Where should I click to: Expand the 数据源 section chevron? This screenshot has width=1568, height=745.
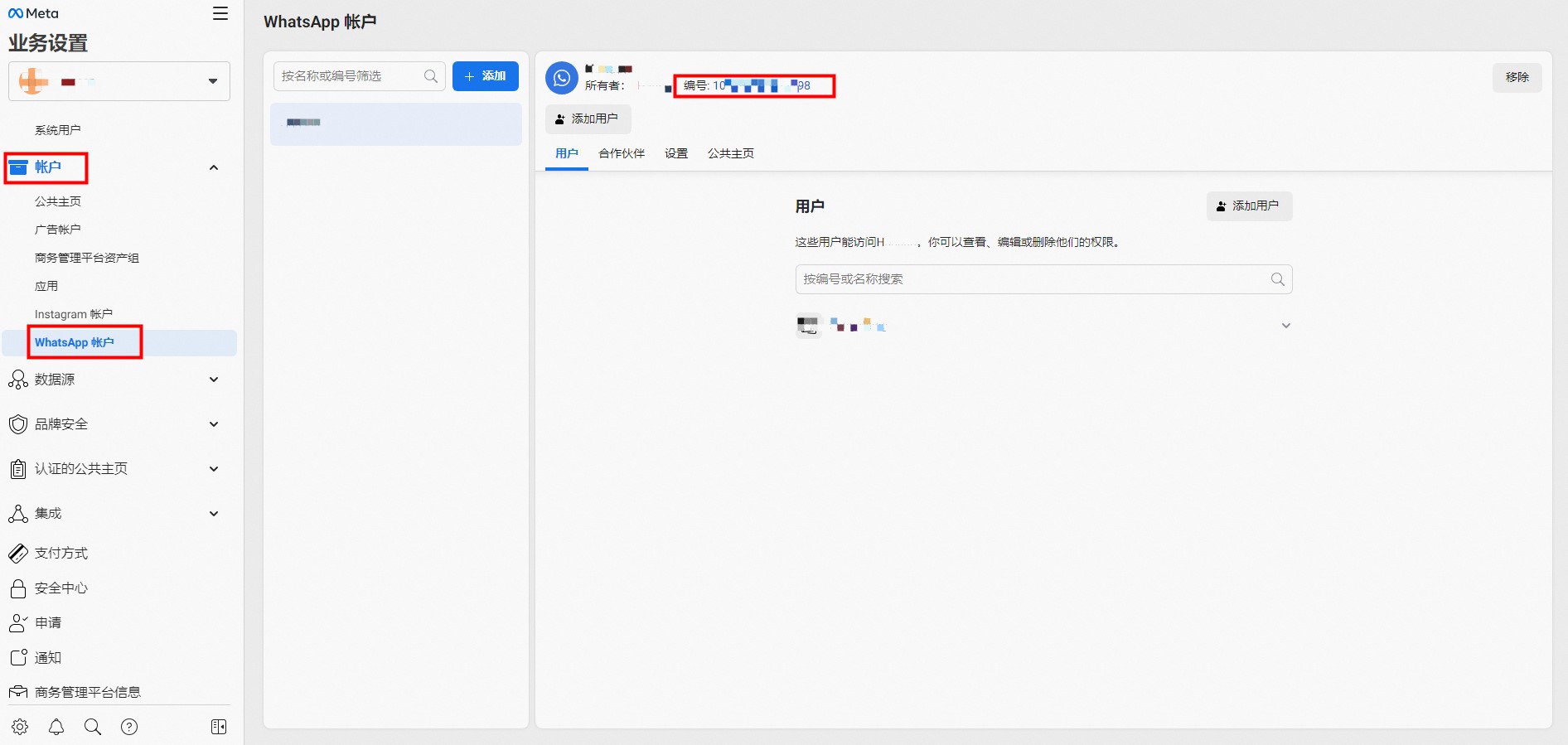point(214,380)
